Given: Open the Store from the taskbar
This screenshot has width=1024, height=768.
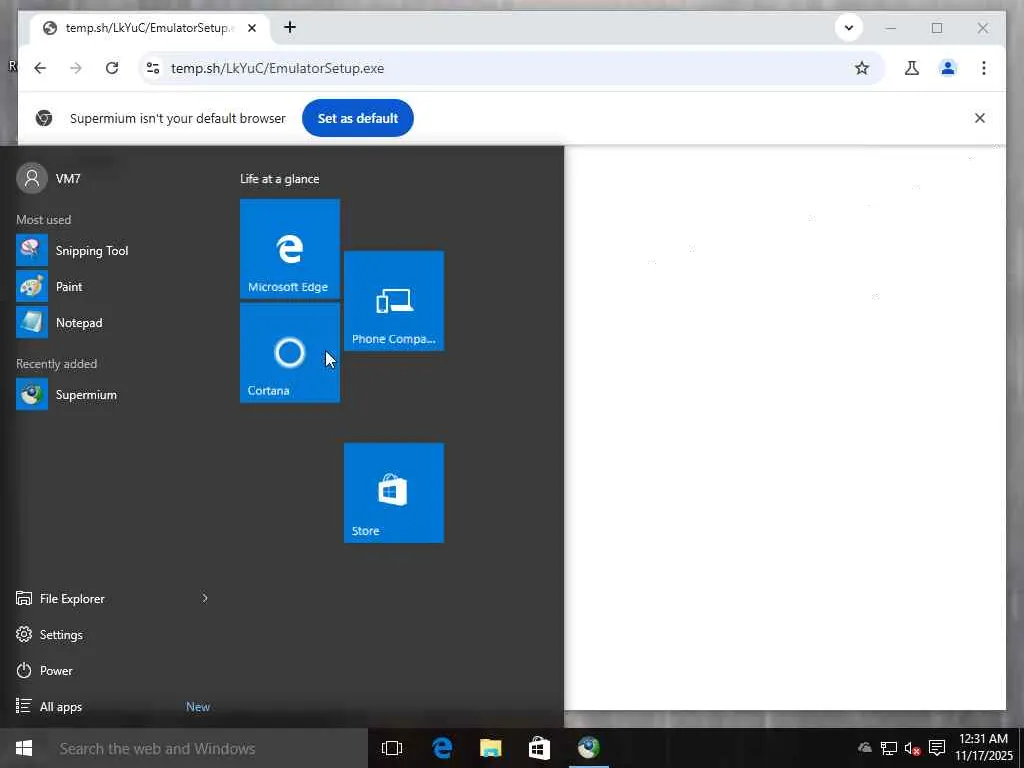Looking at the screenshot, I should (539, 748).
